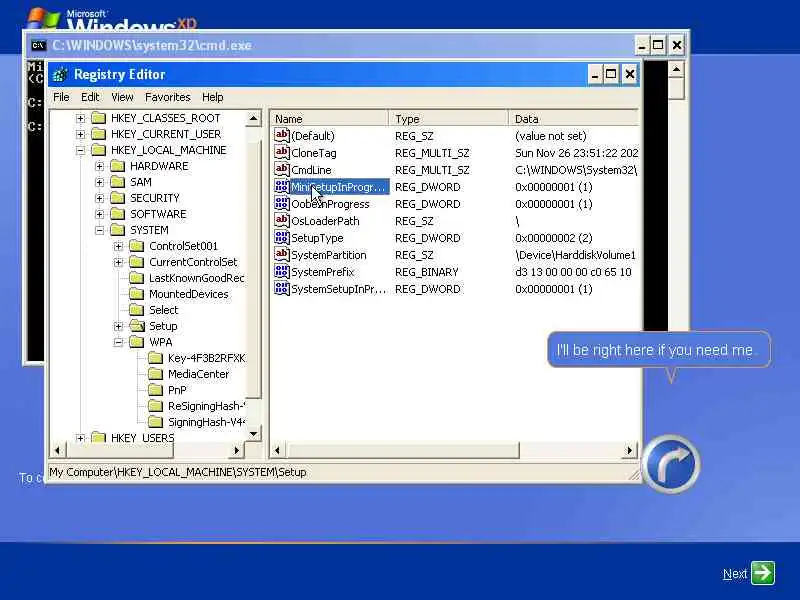This screenshot has width=800, height=600.
Task: Expand the HARDWARE key
Action: pyautogui.click(x=99, y=166)
